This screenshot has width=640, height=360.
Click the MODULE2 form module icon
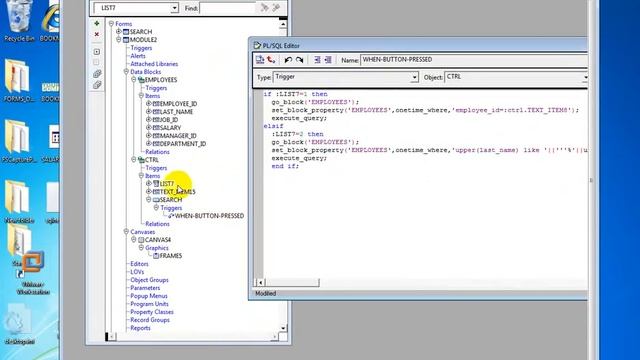(x=126, y=40)
